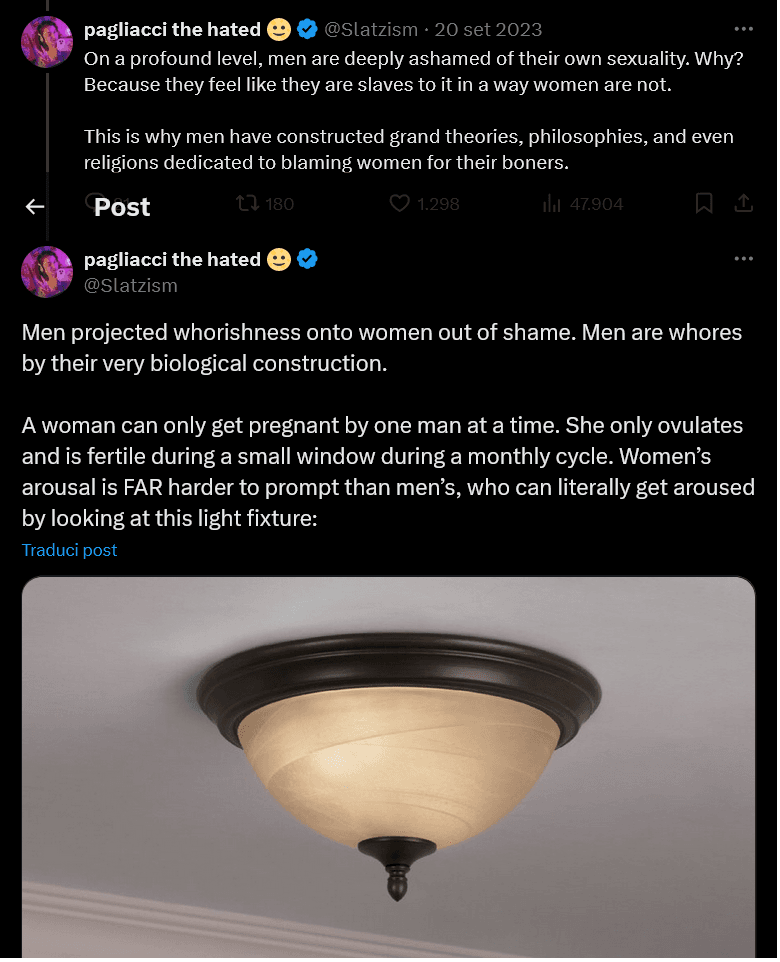Click verified badge in parent post header
This screenshot has width=780, height=962.
pos(307,30)
